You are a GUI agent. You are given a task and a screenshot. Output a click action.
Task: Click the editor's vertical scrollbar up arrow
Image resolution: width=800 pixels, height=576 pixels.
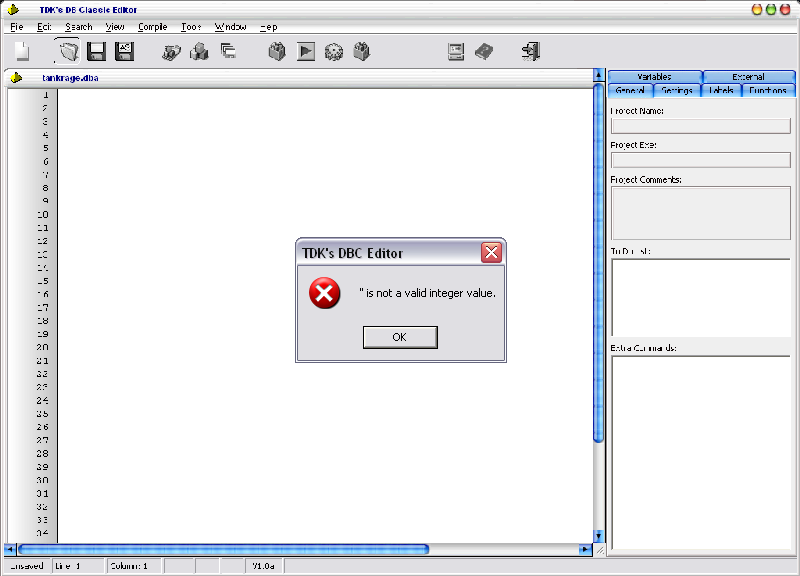(598, 76)
